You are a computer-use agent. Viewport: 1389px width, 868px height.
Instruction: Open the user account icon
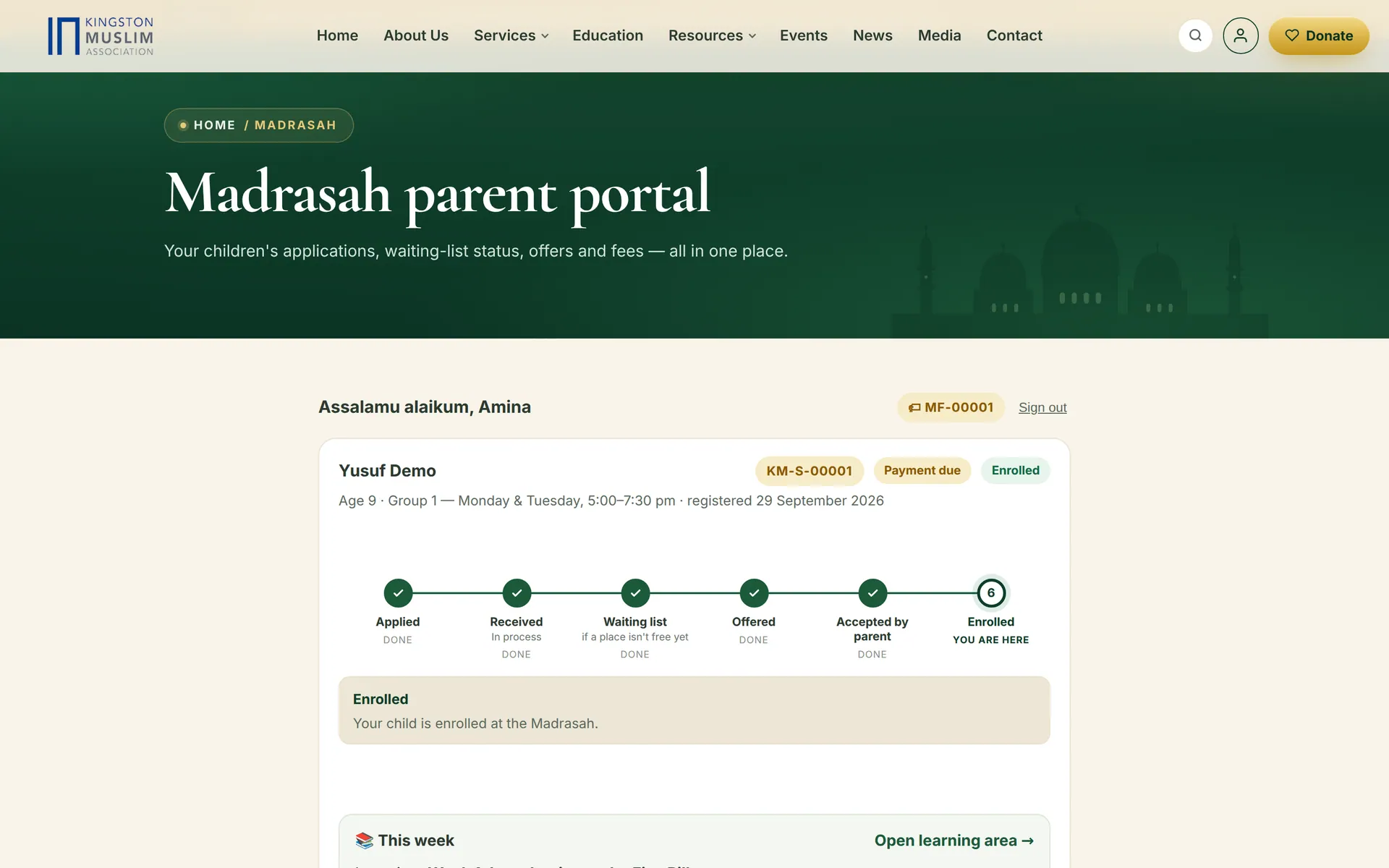pos(1240,35)
